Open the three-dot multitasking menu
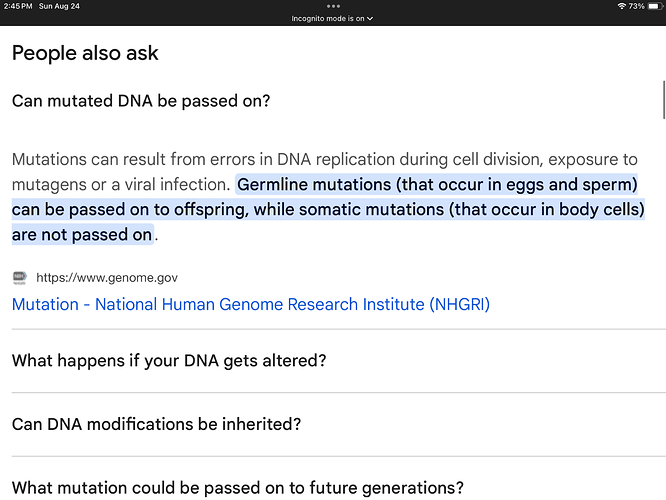This screenshot has width=666, height=500. tap(333, 6)
